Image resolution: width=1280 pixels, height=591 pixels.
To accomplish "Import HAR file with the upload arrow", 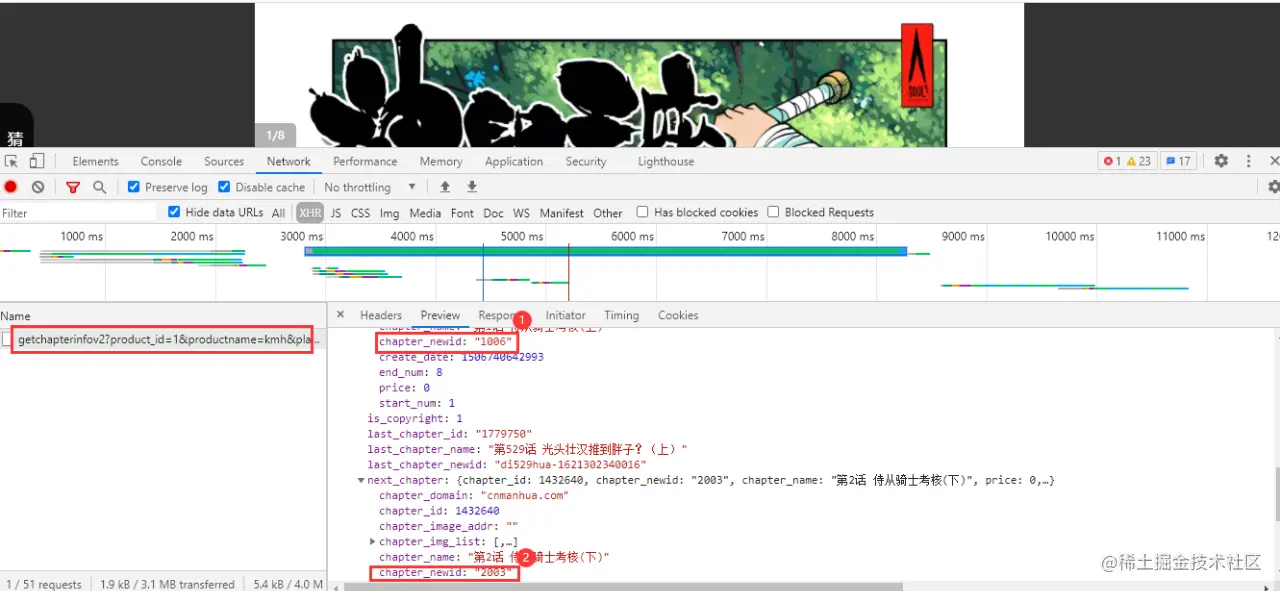I will pyautogui.click(x=445, y=187).
